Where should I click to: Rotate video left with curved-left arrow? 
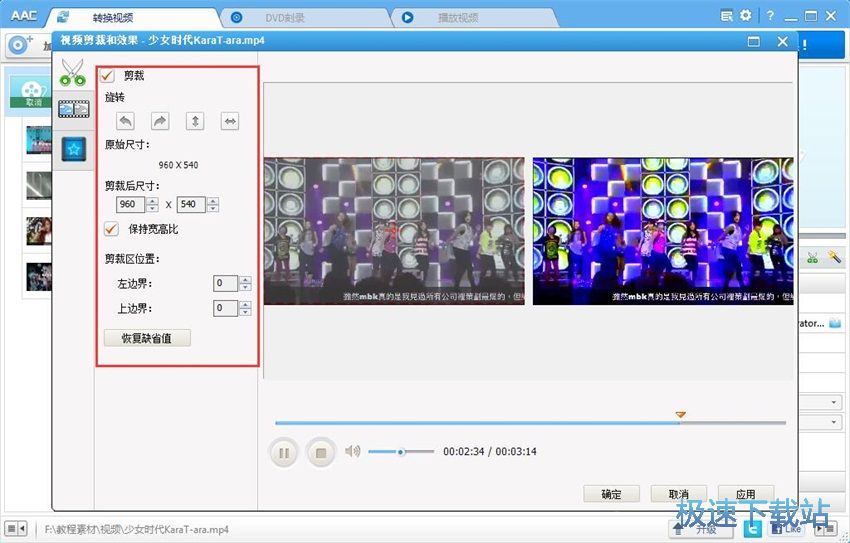125,121
